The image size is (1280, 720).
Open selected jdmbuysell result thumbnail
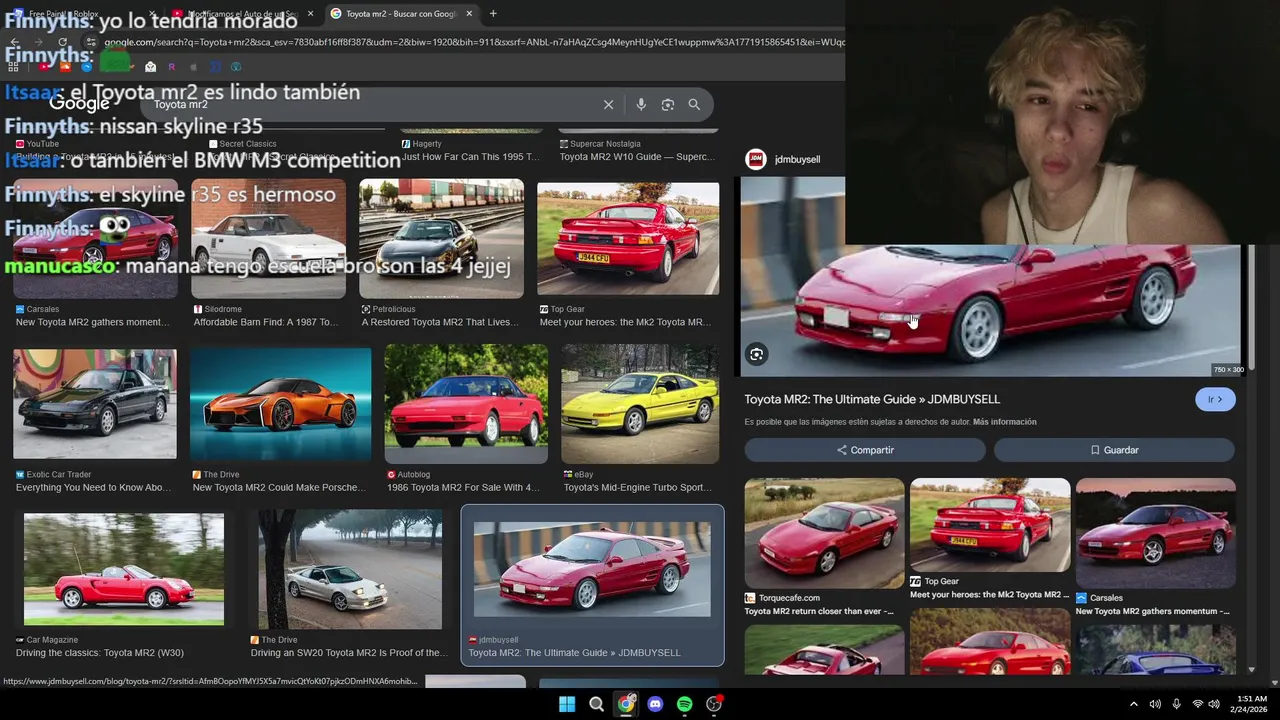[x=592, y=569]
